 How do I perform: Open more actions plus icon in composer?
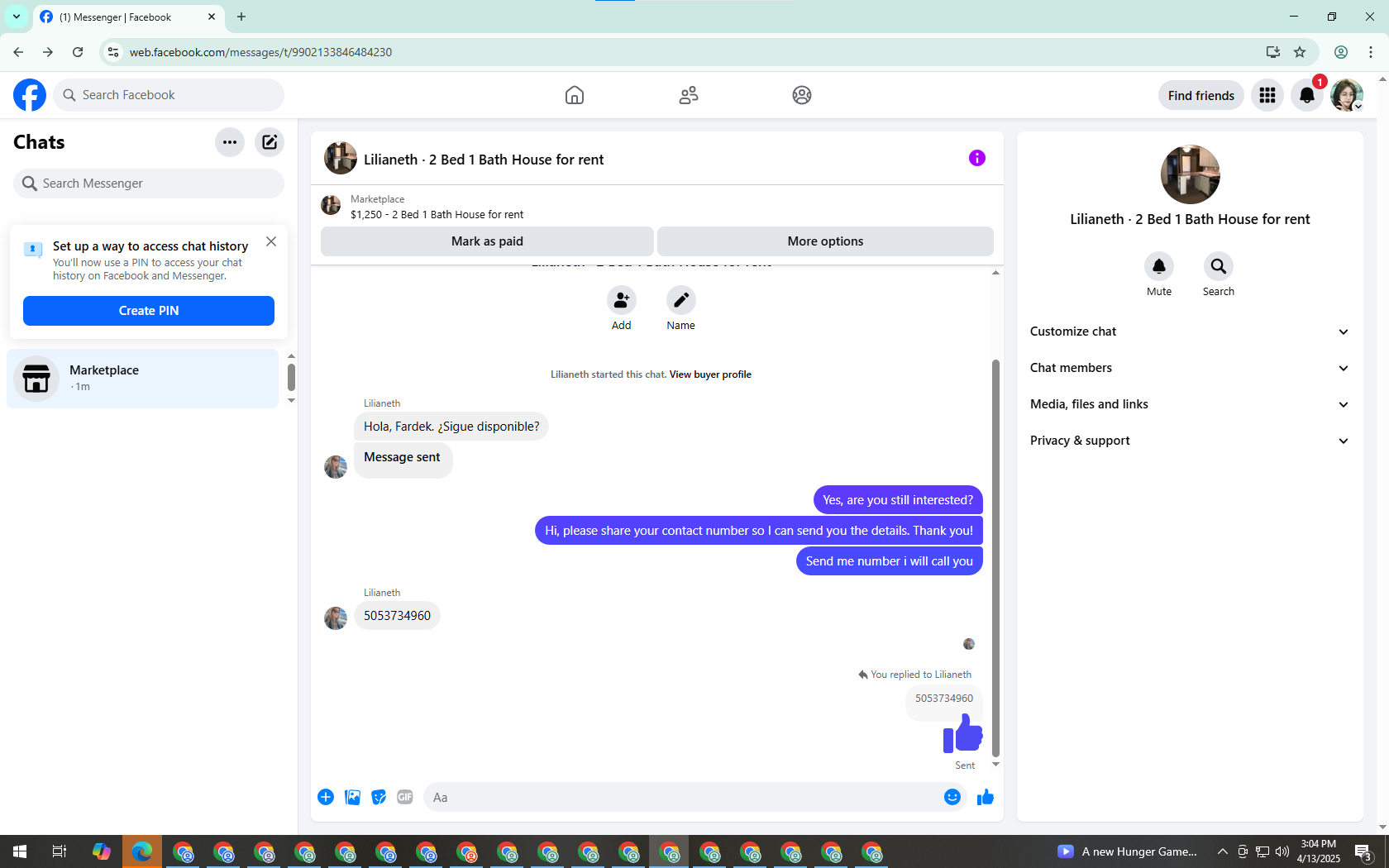pyautogui.click(x=326, y=797)
